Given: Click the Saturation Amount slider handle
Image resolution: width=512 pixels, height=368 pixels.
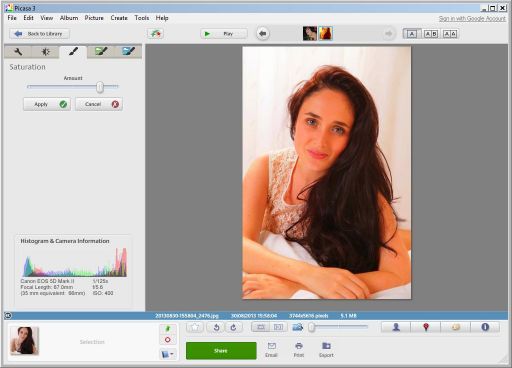Looking at the screenshot, I should [x=100, y=87].
